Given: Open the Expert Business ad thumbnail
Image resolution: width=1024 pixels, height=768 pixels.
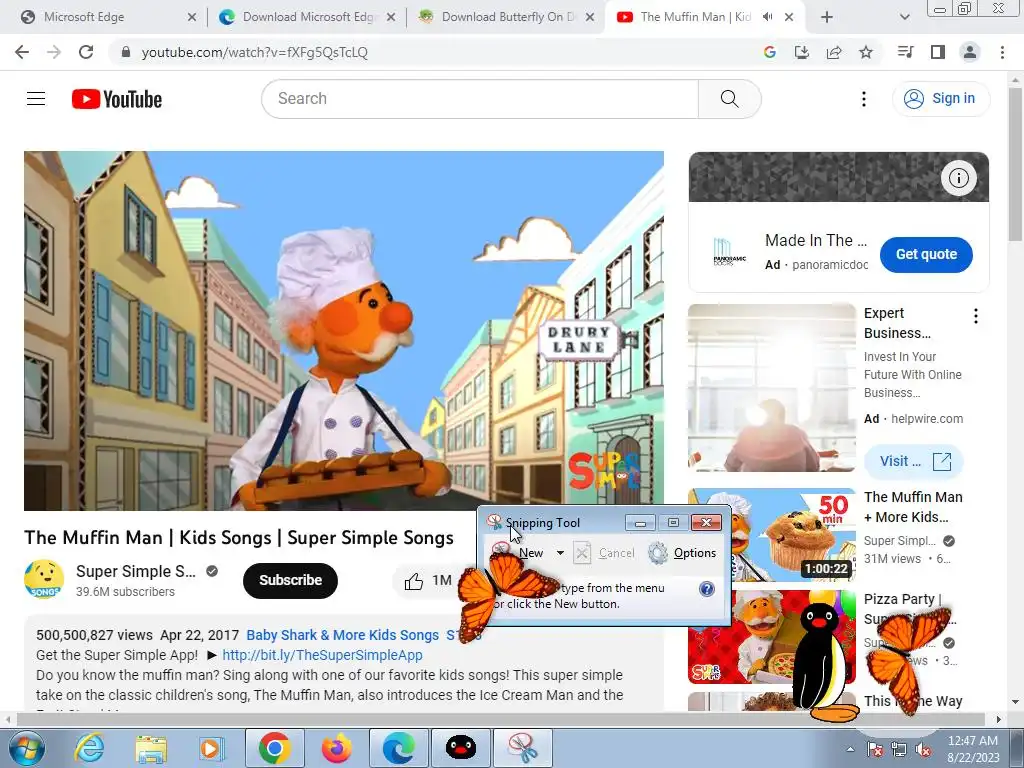Looking at the screenshot, I should pos(772,388).
